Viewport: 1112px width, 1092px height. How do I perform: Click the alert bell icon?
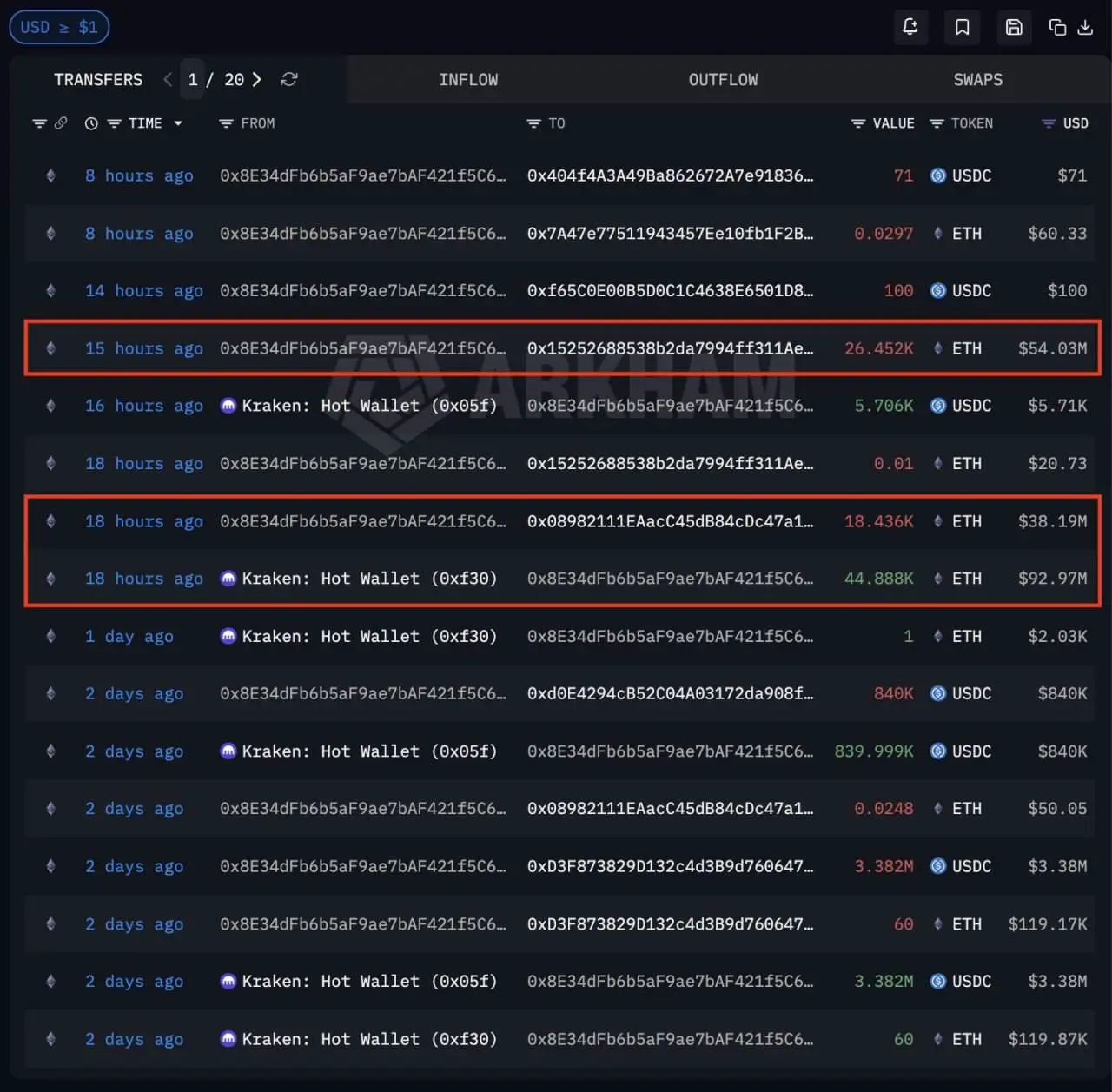click(x=910, y=27)
